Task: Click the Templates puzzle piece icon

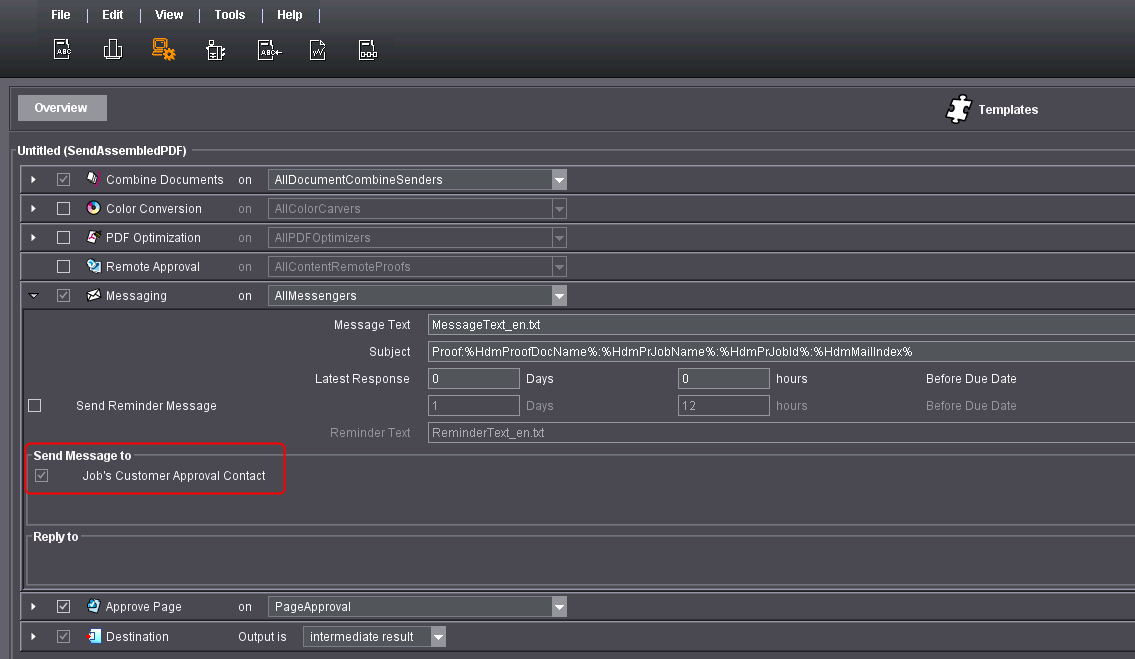Action: 959,109
